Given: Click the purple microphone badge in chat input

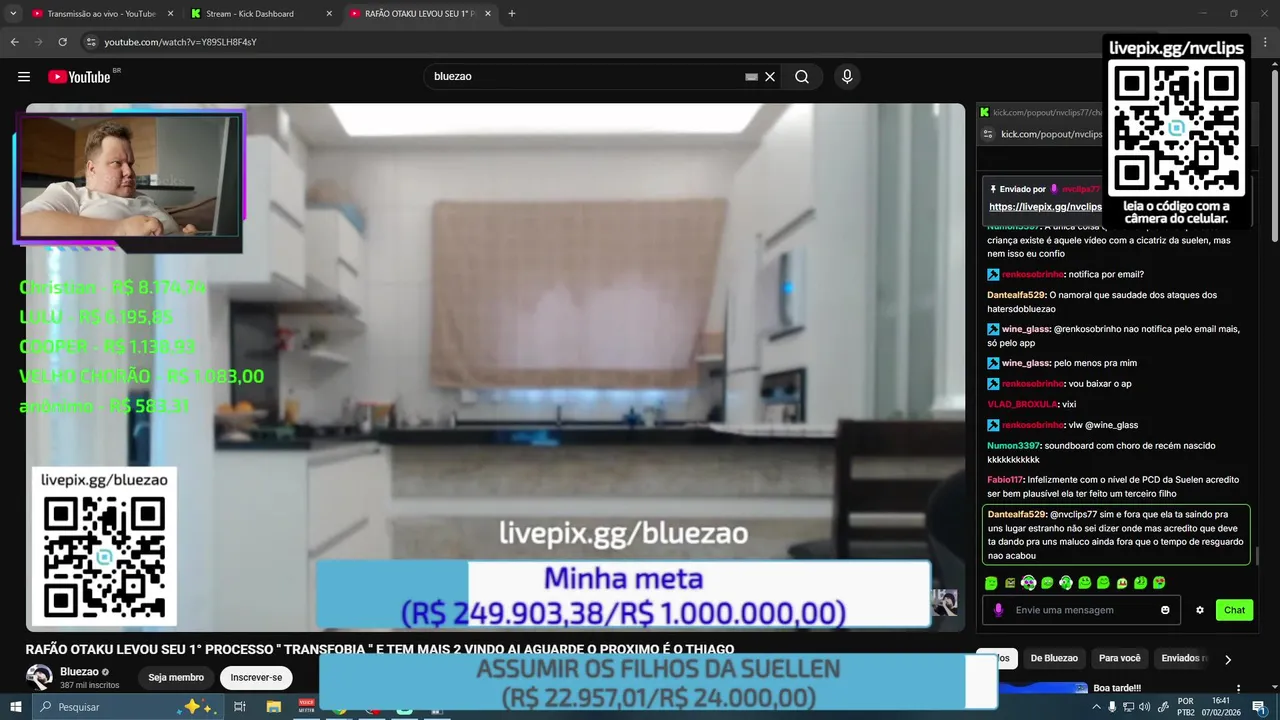Looking at the screenshot, I should pyautogui.click(x=998, y=610).
